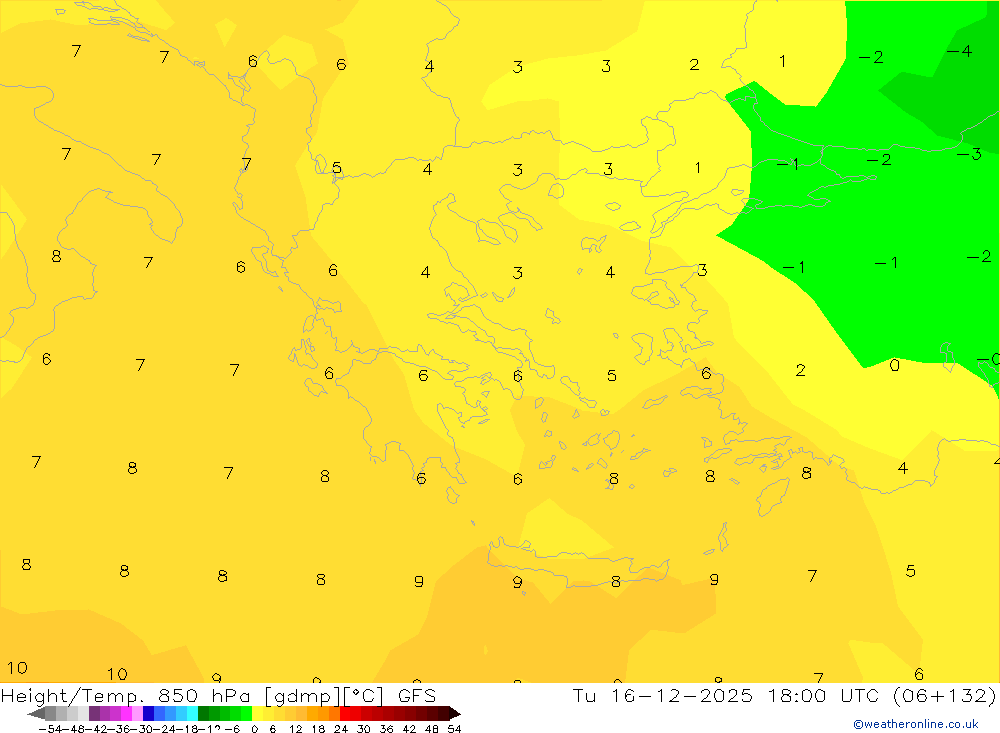This screenshot has height=733, width=1000.
Task: Pick the cyan swatch above the −18 label
Action: [192, 714]
